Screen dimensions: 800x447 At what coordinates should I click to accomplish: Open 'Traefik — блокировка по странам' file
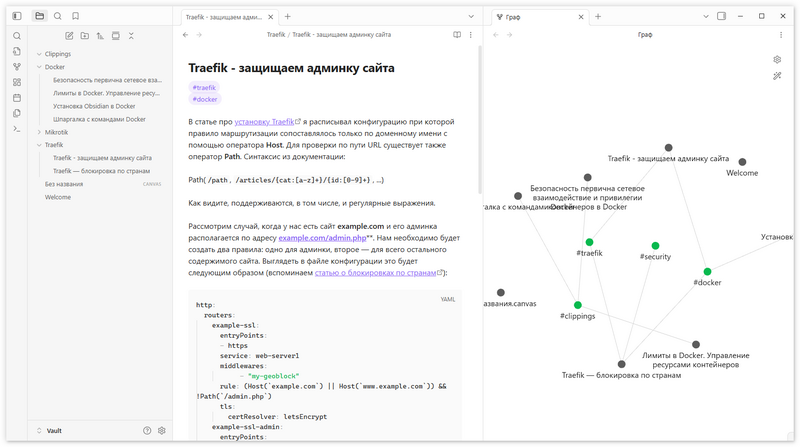coord(103,171)
